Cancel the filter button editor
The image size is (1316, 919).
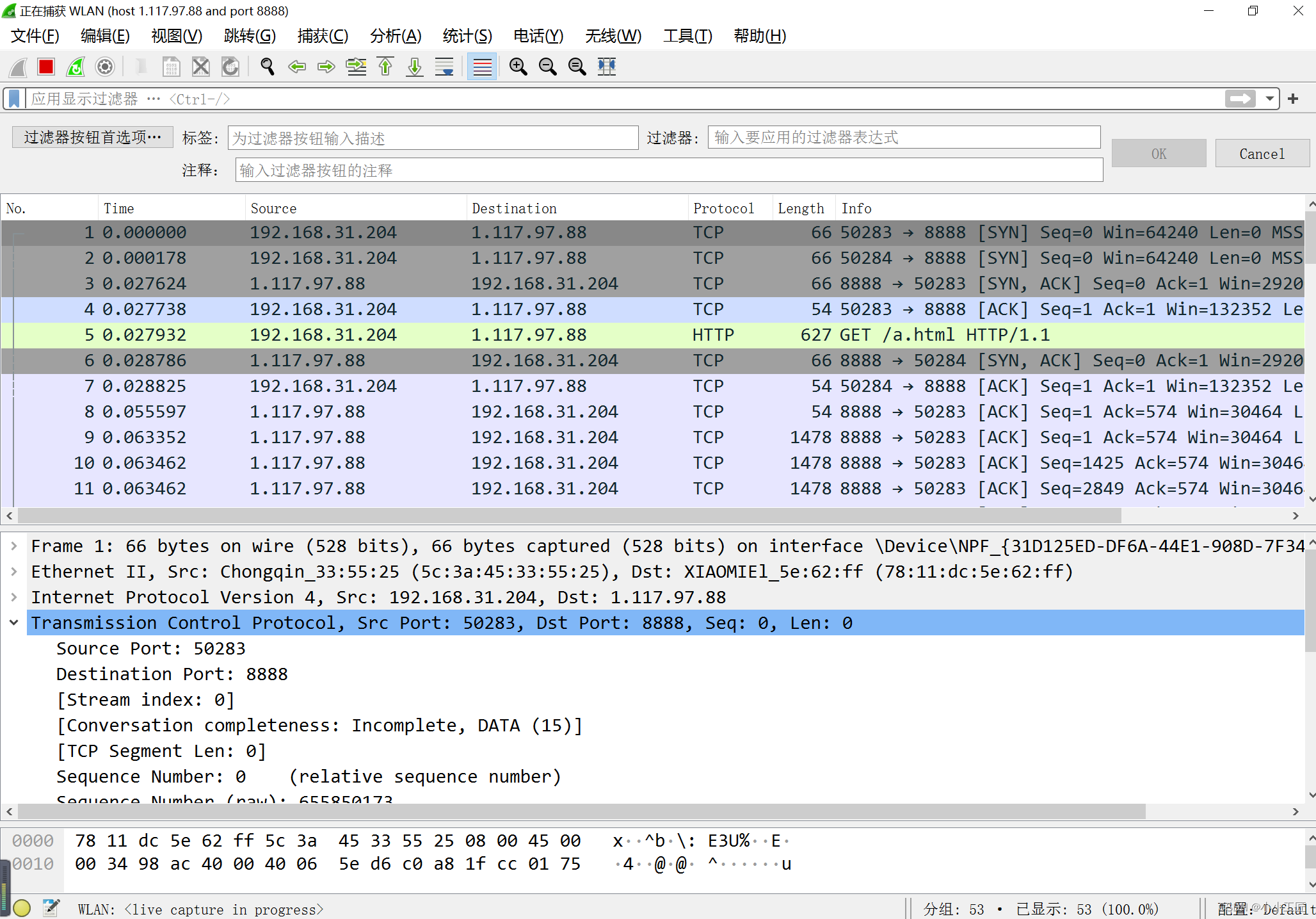1262,154
